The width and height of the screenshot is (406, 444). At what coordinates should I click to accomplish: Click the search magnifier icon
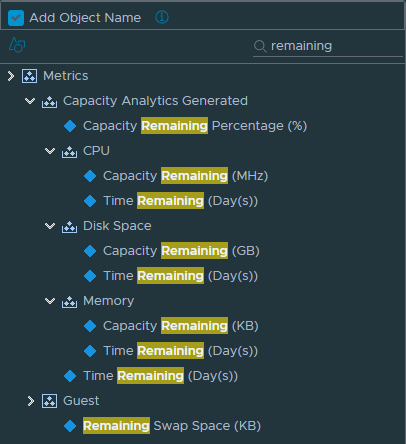point(260,46)
